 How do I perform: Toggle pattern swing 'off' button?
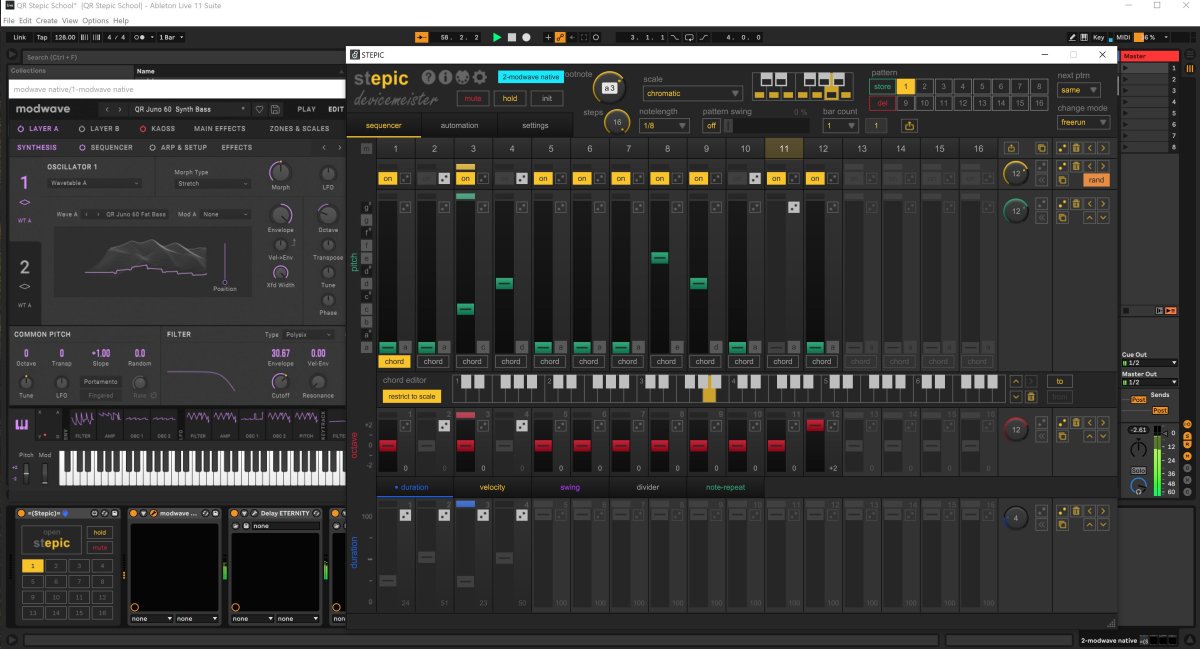click(711, 126)
